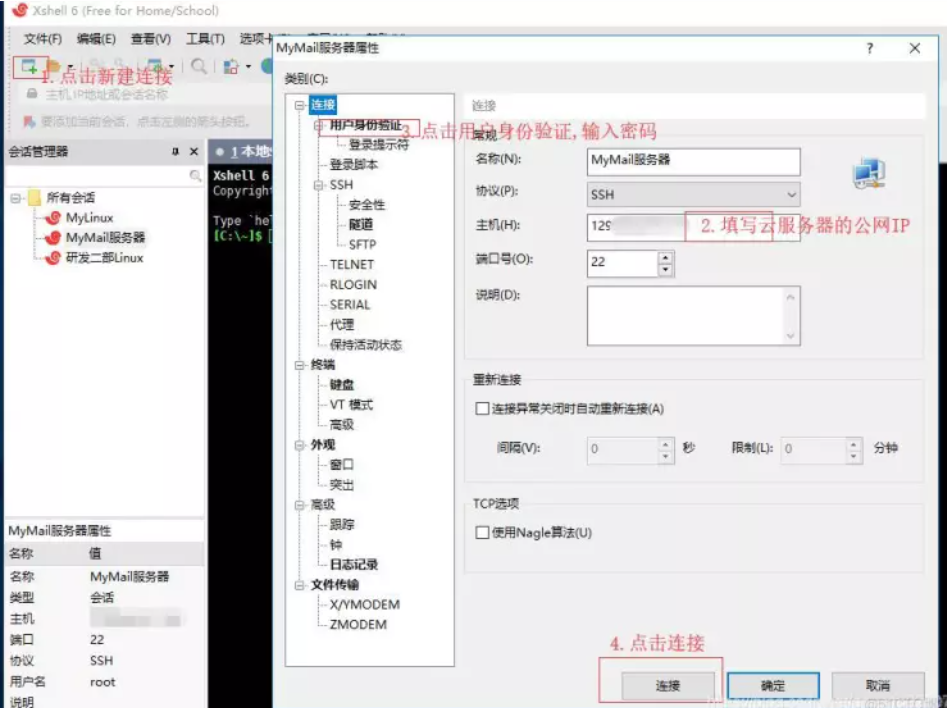Viewport: 947px width, 708px height.
Task: Click the 说明(D) text area
Action: [693, 316]
